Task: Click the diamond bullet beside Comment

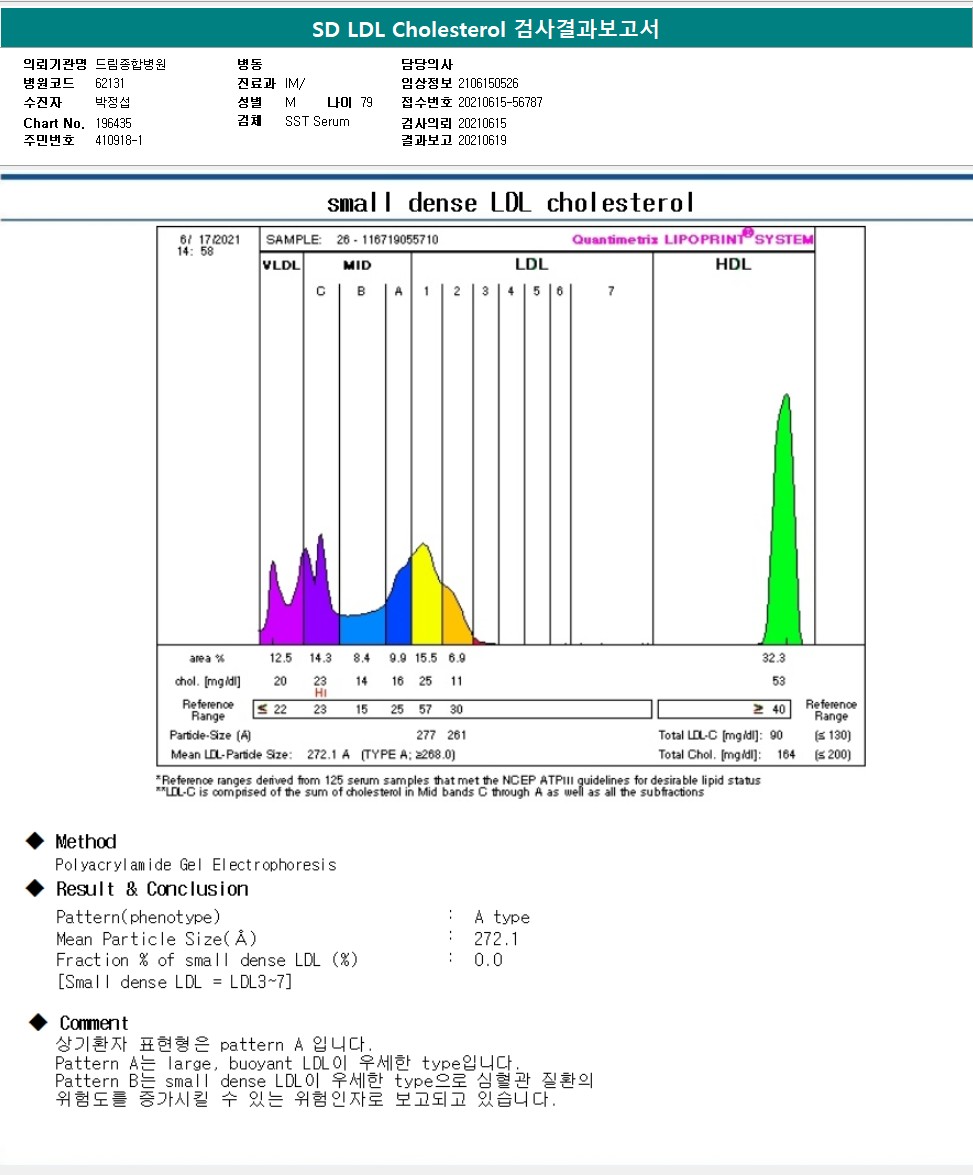Action: tap(38, 1021)
